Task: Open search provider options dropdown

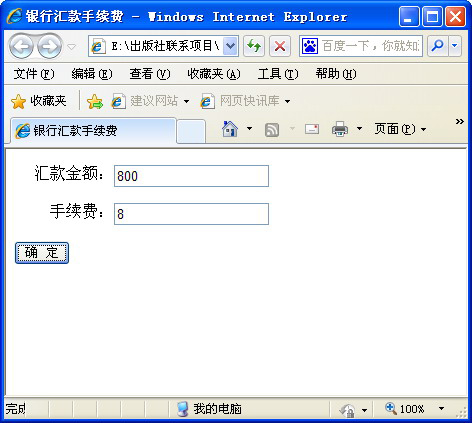Action: click(455, 46)
